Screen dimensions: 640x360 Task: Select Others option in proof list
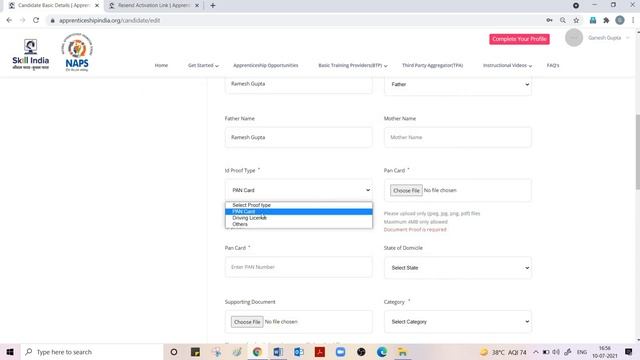click(x=298, y=224)
